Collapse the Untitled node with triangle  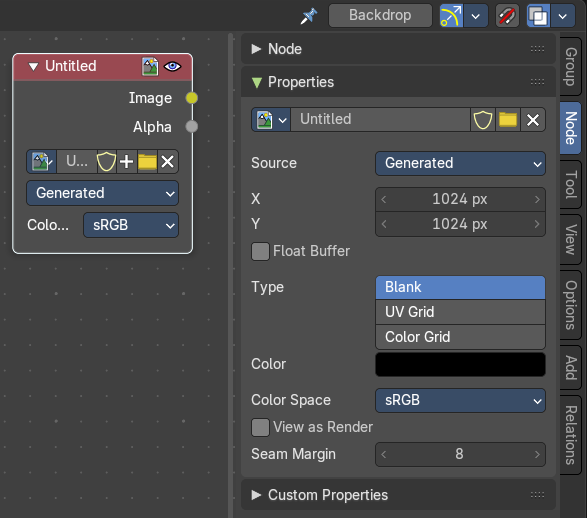(33, 67)
